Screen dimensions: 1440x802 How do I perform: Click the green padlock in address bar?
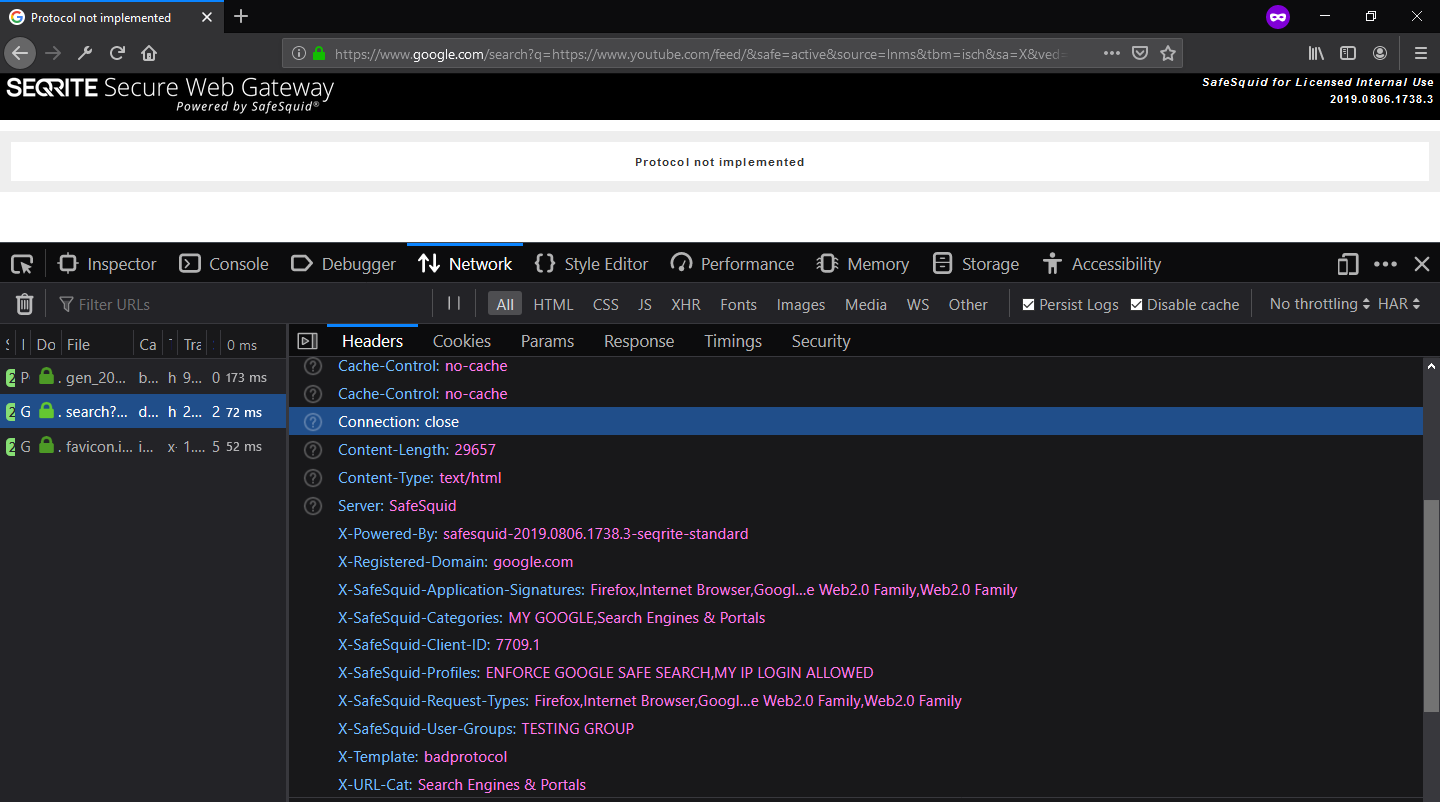click(x=319, y=53)
